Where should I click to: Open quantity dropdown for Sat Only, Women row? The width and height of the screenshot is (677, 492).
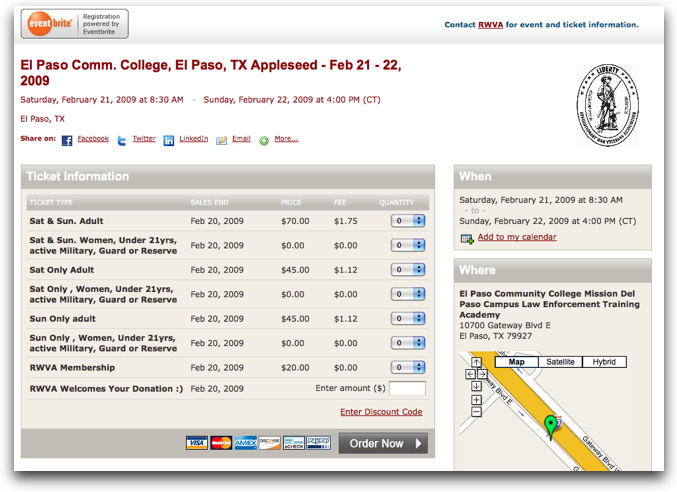coord(408,294)
